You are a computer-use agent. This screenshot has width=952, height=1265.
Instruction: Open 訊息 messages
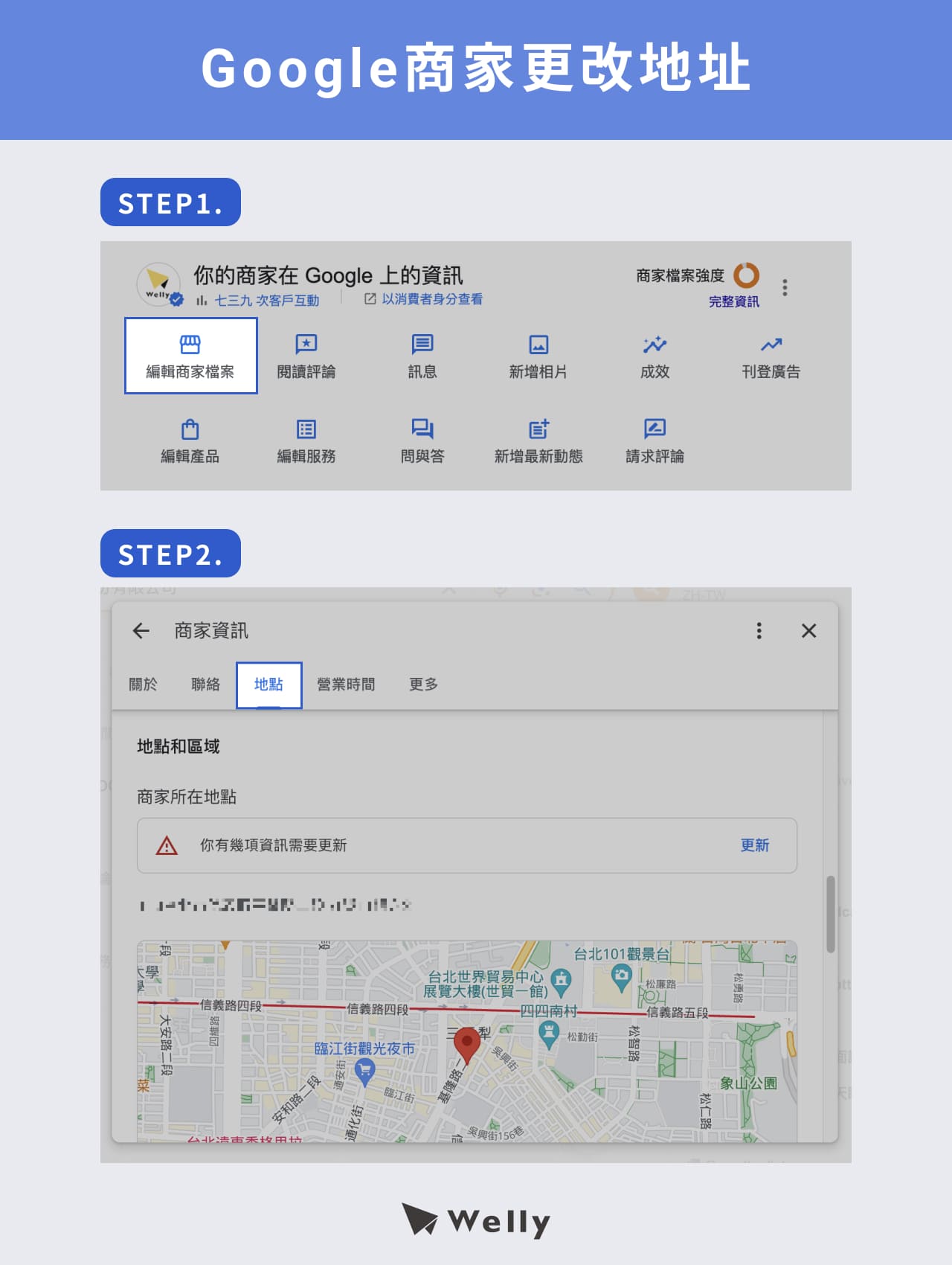coord(422,356)
